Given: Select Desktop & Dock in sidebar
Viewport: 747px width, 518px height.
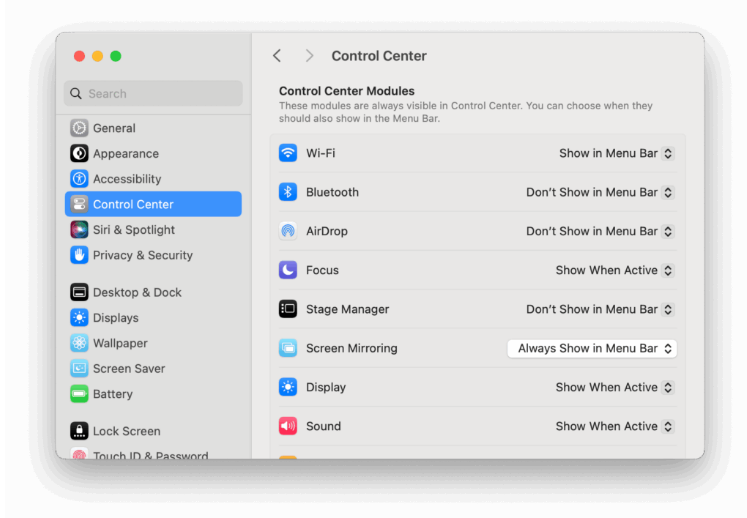Looking at the screenshot, I should tap(137, 292).
